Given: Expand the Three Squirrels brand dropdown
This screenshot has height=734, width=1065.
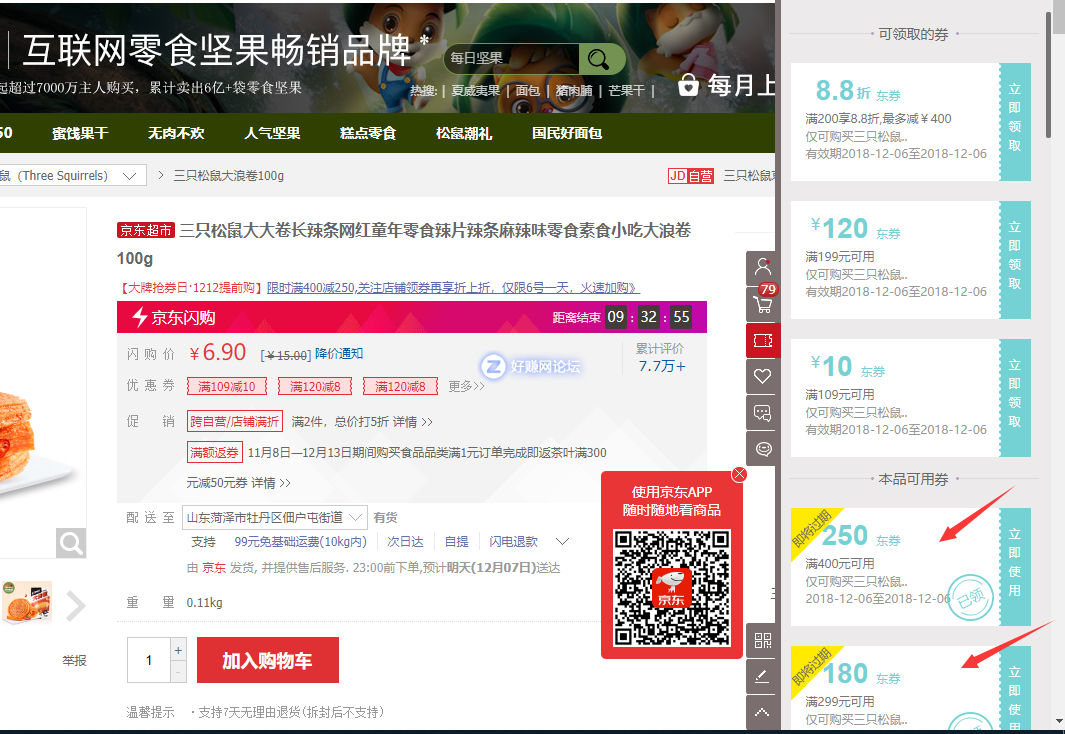Looking at the screenshot, I should click(130, 176).
